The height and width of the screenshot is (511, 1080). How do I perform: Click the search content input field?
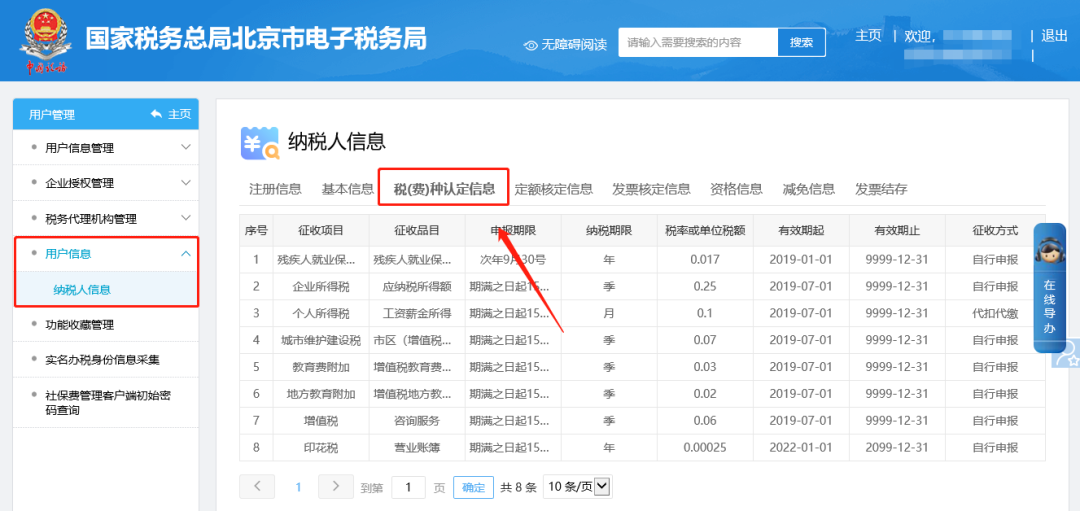pyautogui.click(x=698, y=43)
